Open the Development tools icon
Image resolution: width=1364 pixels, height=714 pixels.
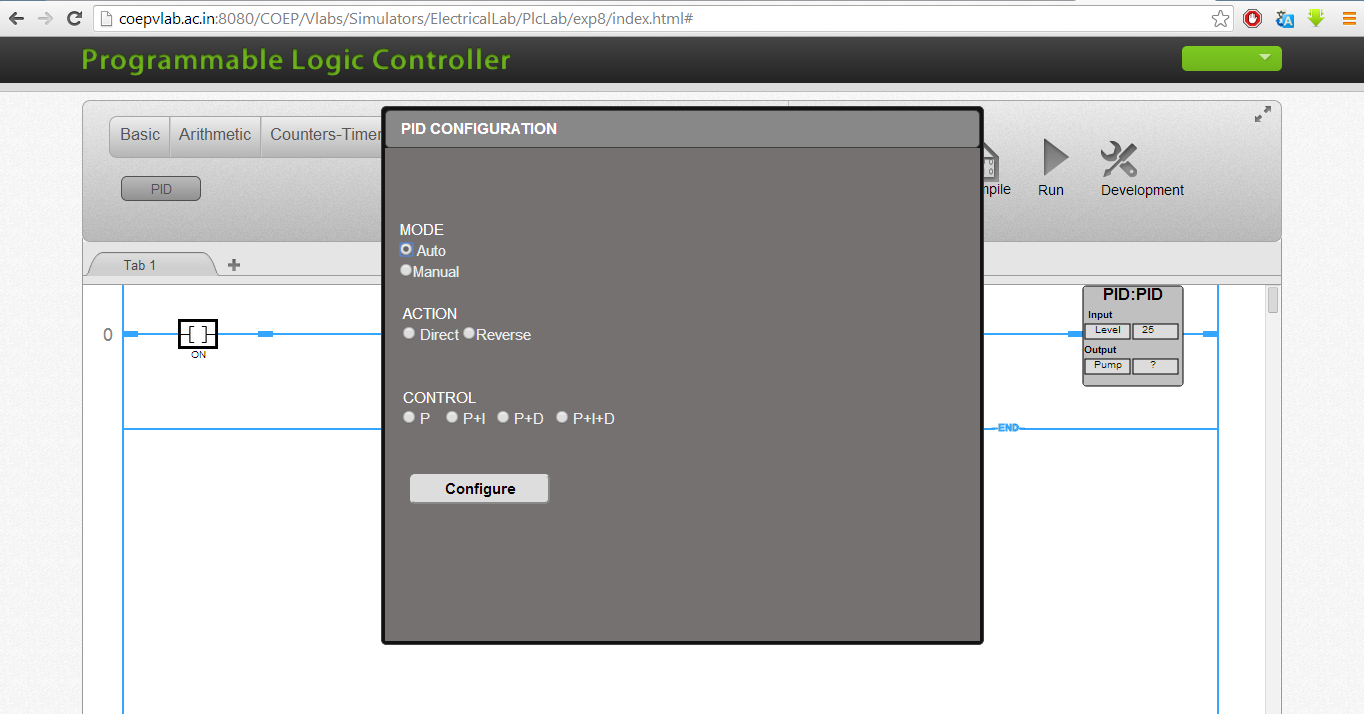1119,159
